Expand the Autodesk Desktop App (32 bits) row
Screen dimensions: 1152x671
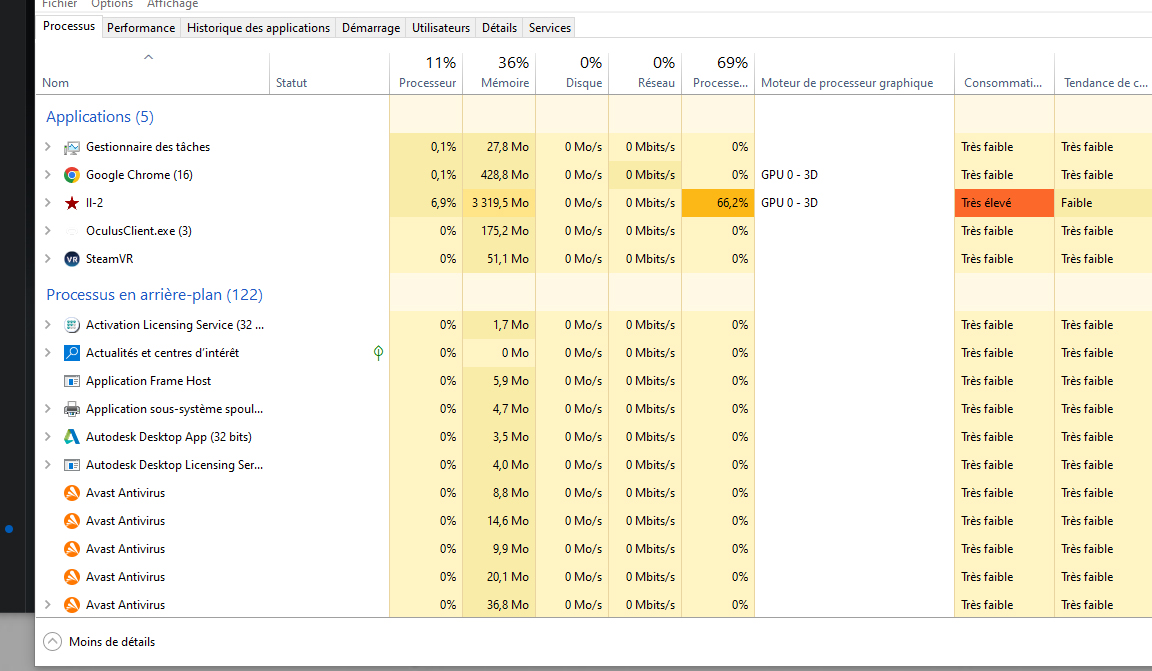[x=48, y=437]
